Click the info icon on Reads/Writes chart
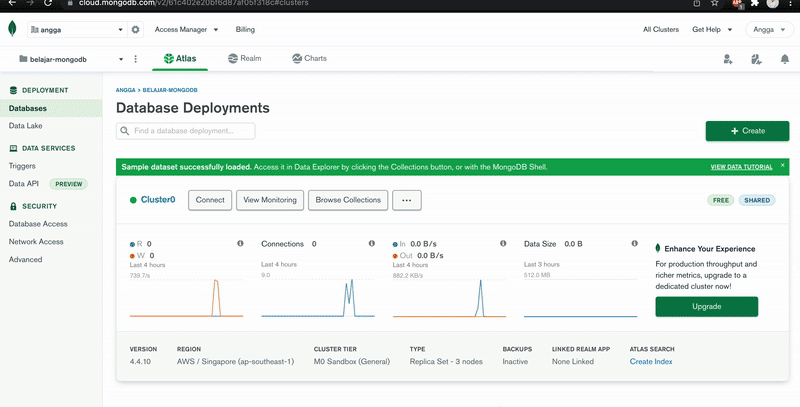The height and width of the screenshot is (407, 800). pyautogui.click(x=240, y=243)
